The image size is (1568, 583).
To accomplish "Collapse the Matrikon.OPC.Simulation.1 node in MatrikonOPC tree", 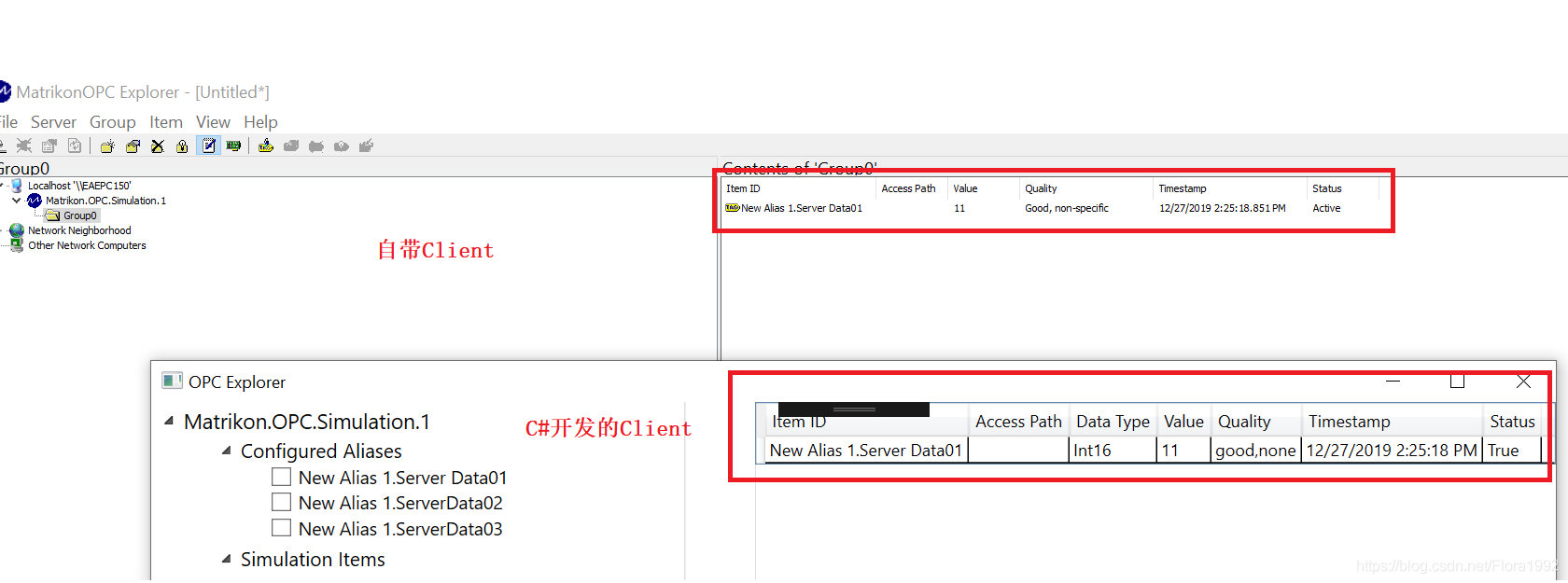I will pyautogui.click(x=17, y=201).
